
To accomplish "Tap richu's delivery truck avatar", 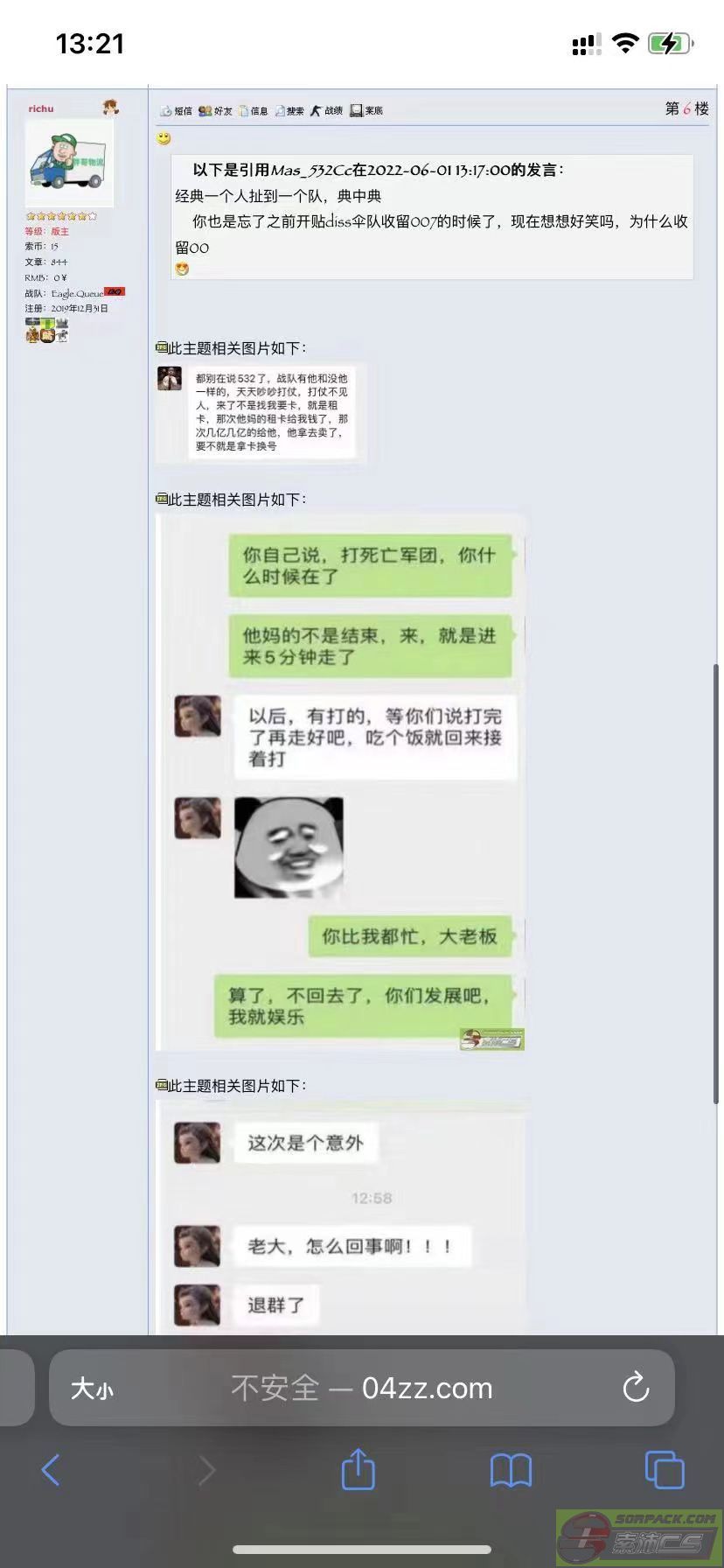I will click(69, 162).
